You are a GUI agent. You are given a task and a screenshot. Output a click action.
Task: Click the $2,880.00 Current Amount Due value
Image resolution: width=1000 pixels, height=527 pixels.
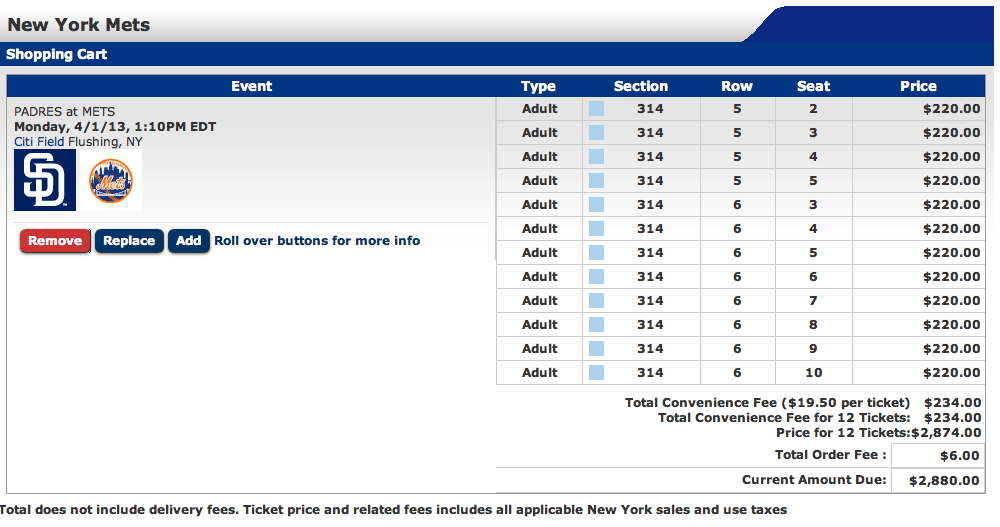944,480
